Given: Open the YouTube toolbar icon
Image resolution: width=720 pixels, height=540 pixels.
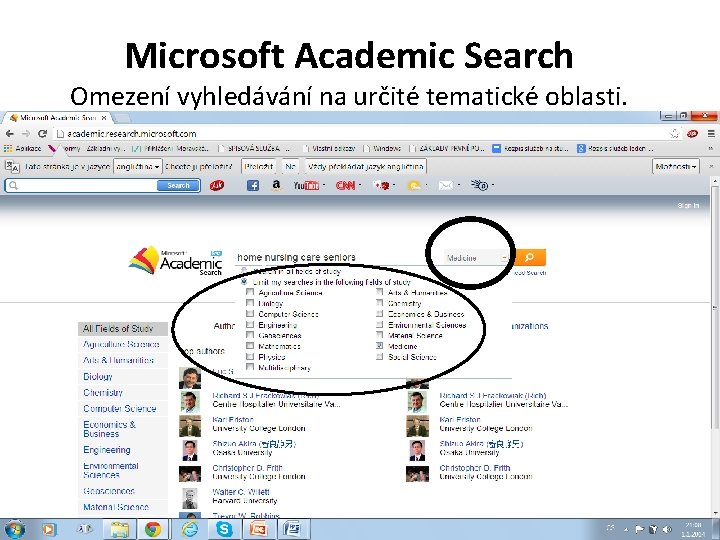Looking at the screenshot, I should tap(306, 186).
